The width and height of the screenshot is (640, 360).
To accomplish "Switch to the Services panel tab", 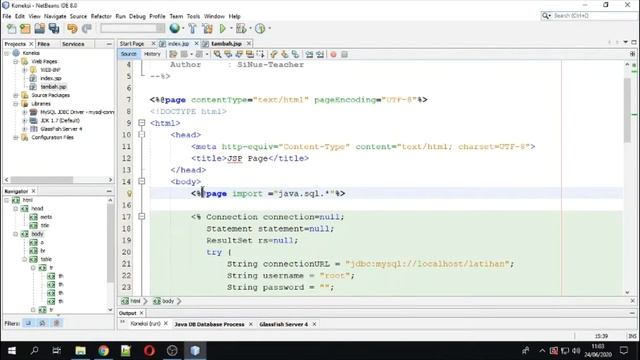I will (x=73, y=44).
